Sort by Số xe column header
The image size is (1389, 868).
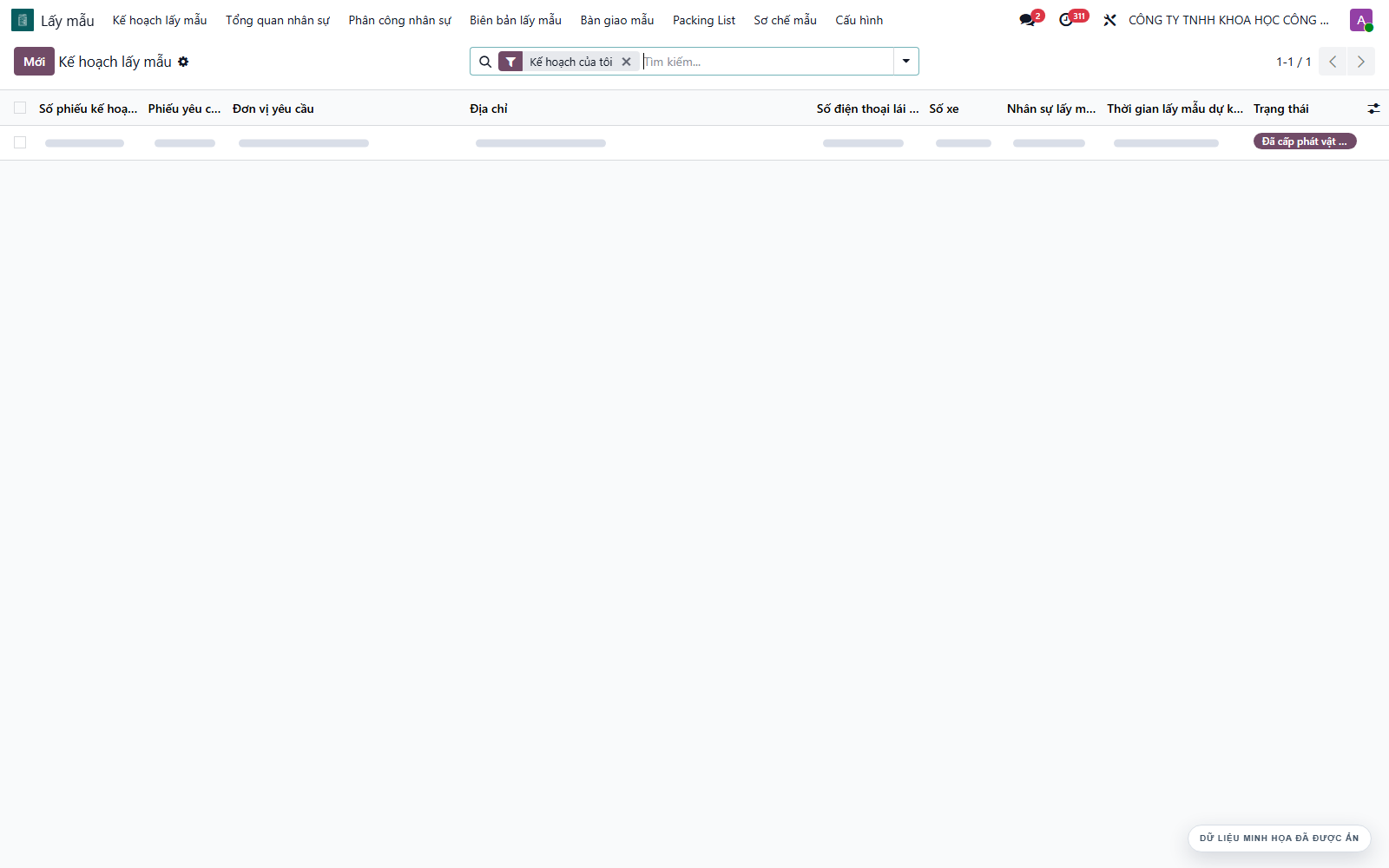click(x=945, y=108)
